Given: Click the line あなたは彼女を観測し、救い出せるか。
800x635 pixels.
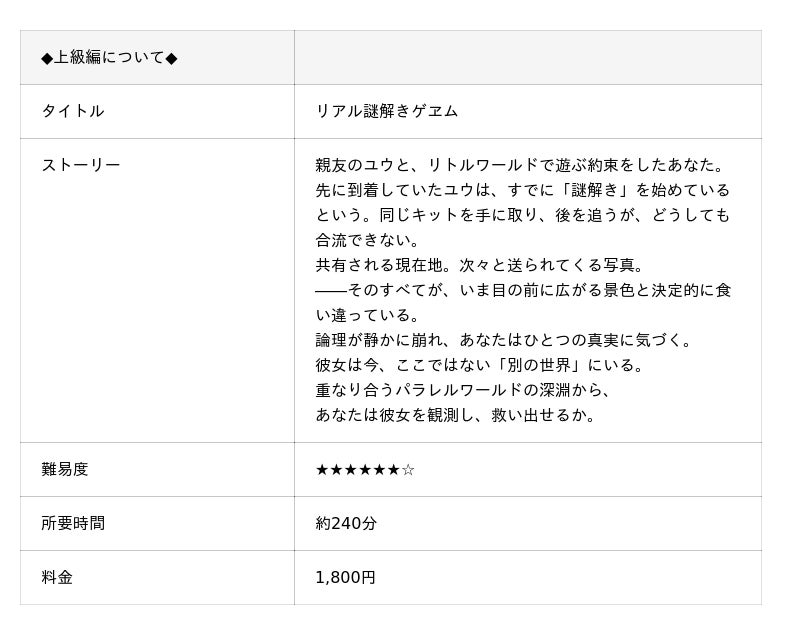Looking at the screenshot, I should click(x=456, y=415).
